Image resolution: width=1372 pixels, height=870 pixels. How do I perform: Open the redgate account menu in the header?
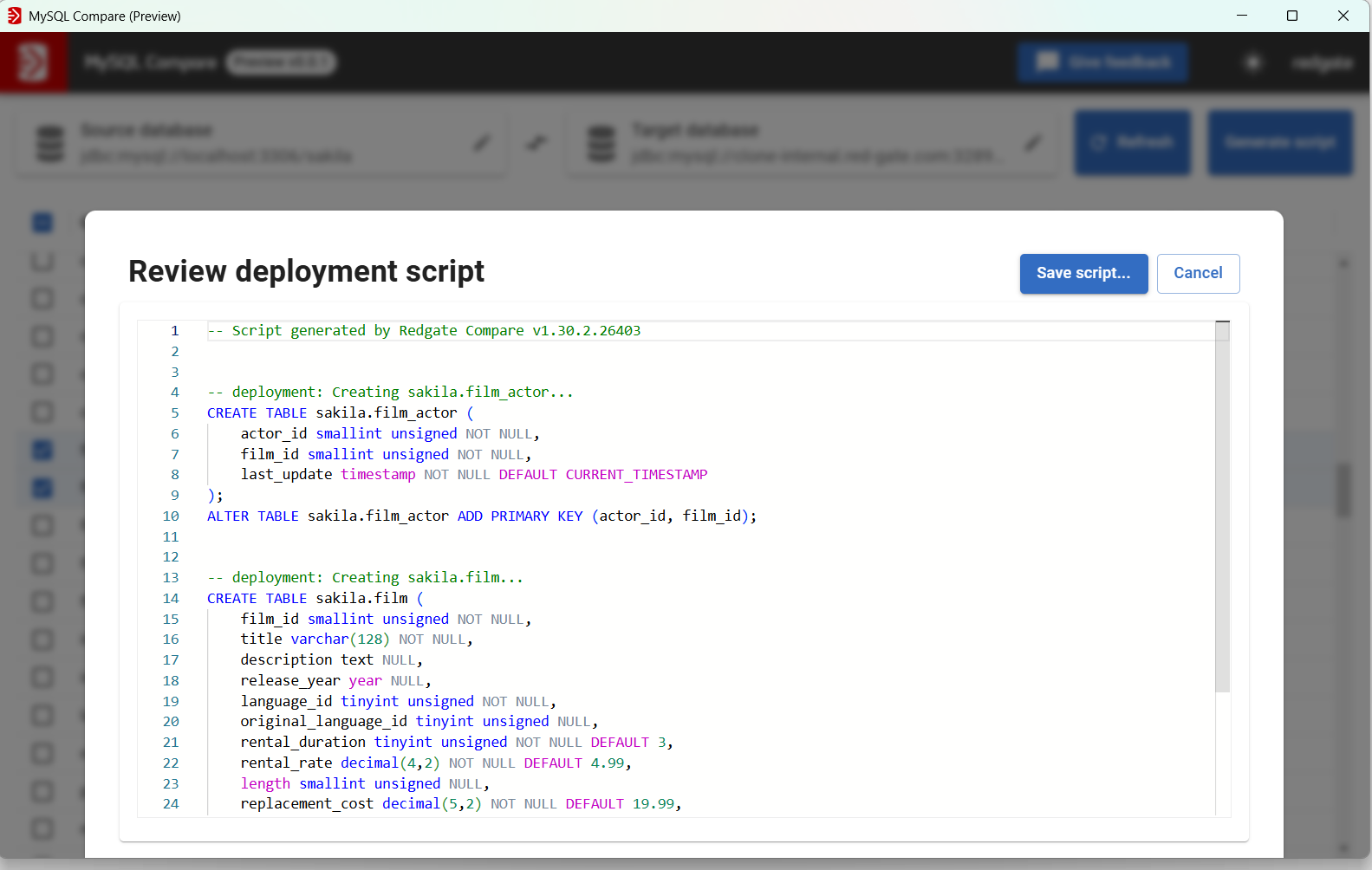(1321, 62)
